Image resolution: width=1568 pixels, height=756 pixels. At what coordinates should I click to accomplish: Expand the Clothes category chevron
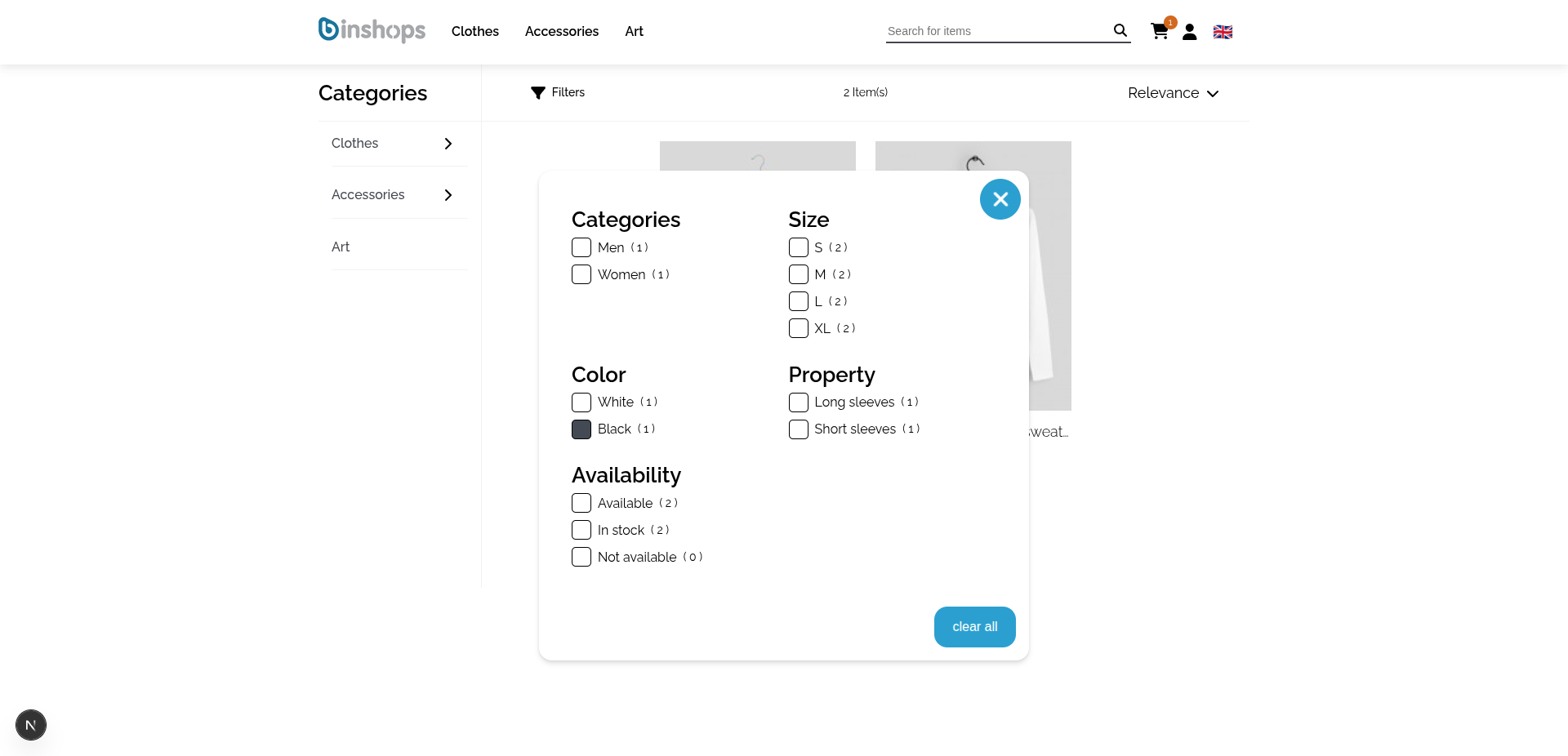[x=448, y=144]
